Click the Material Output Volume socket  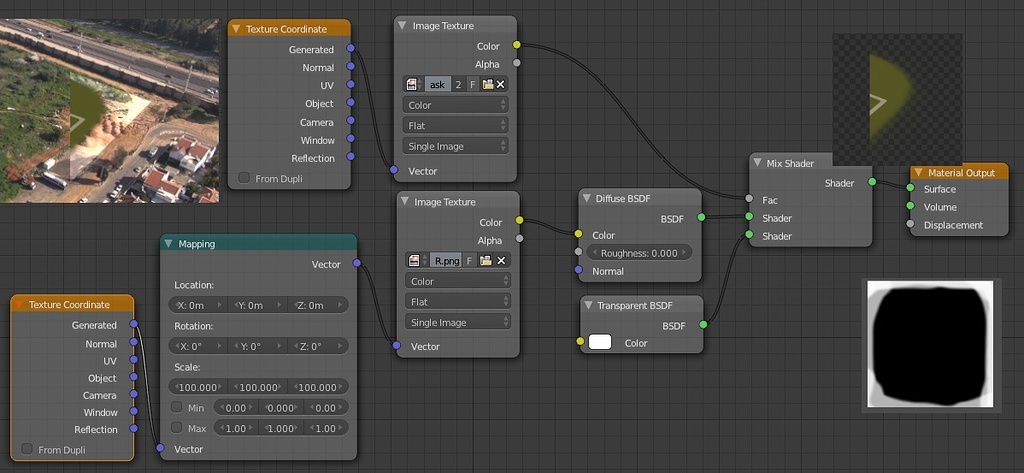pyautogui.click(x=910, y=206)
